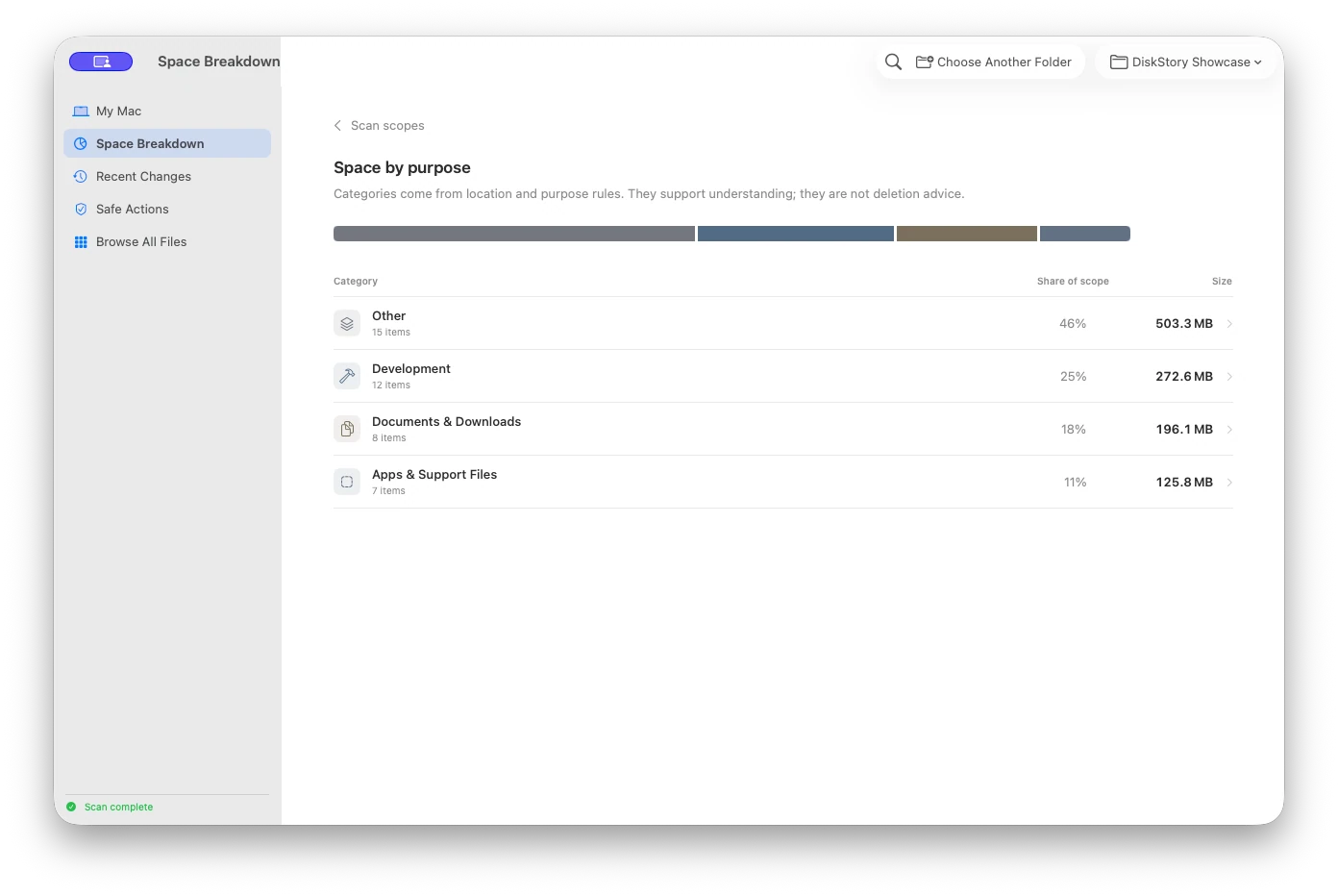This screenshot has height=896, width=1338.
Task: Select My Mac in the sidebar
Action: (167, 112)
